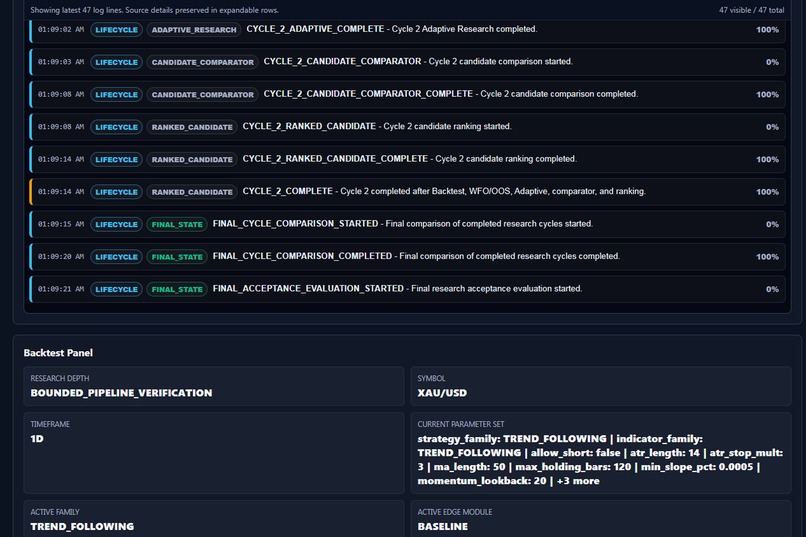Click the SYMBOL card label
The height and width of the screenshot is (537, 806).
tap(431, 378)
